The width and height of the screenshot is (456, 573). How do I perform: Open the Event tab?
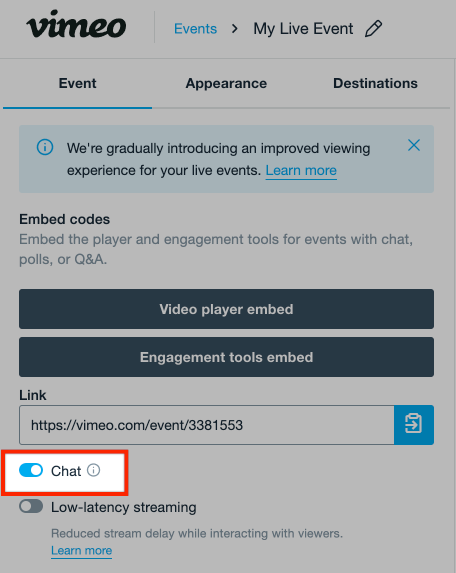[77, 84]
